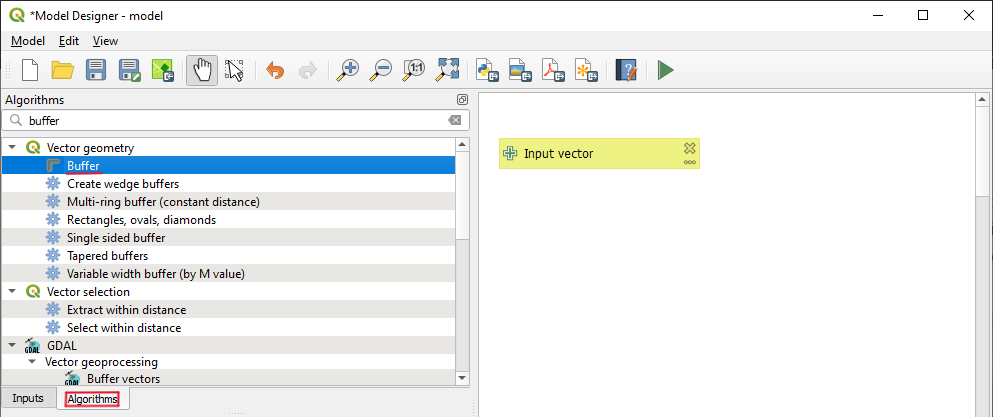Viewport: 993px width, 417px height.
Task: Zoom to full model extent
Action: [x=447, y=70]
